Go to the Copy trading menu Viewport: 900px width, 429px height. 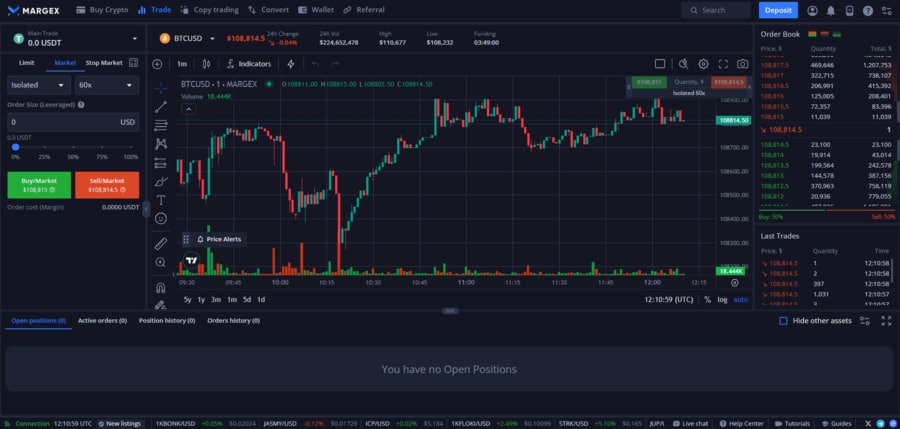click(209, 10)
